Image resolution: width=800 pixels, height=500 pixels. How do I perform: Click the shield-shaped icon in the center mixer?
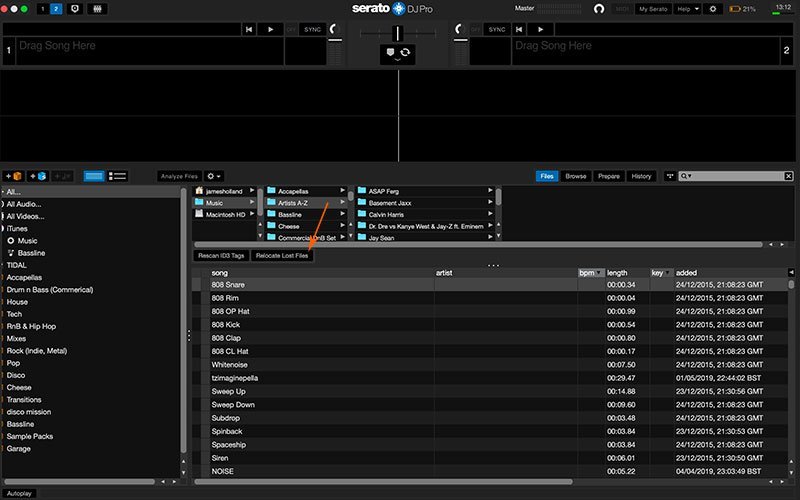click(390, 52)
